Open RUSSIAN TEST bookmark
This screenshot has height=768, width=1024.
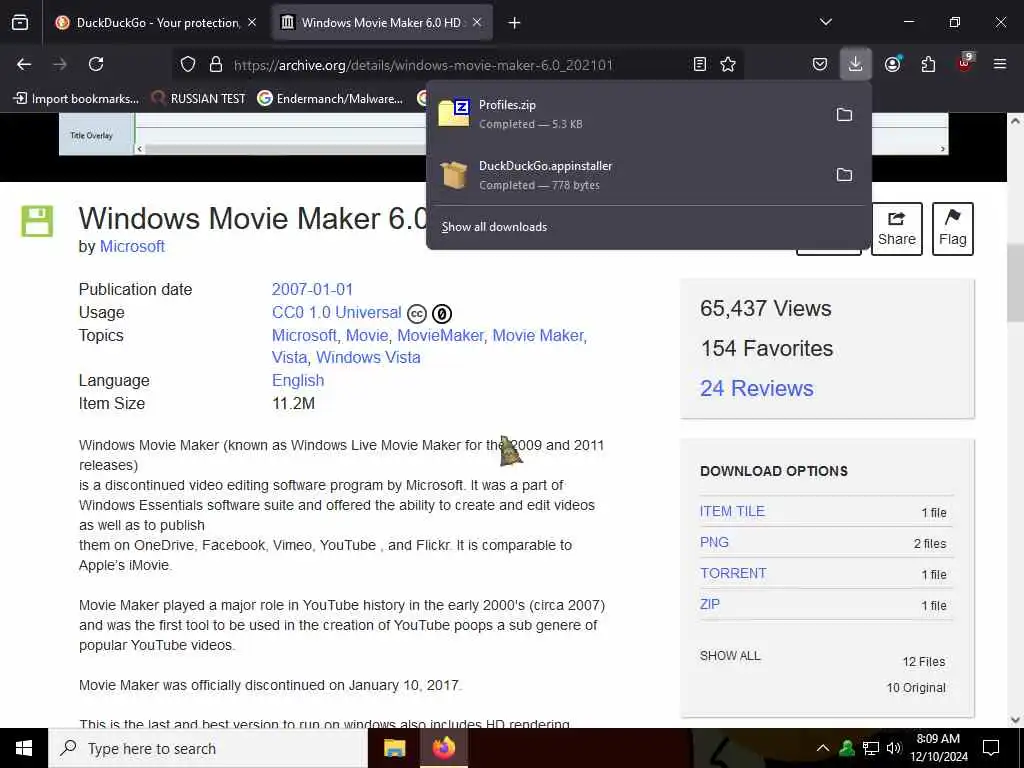(199, 99)
